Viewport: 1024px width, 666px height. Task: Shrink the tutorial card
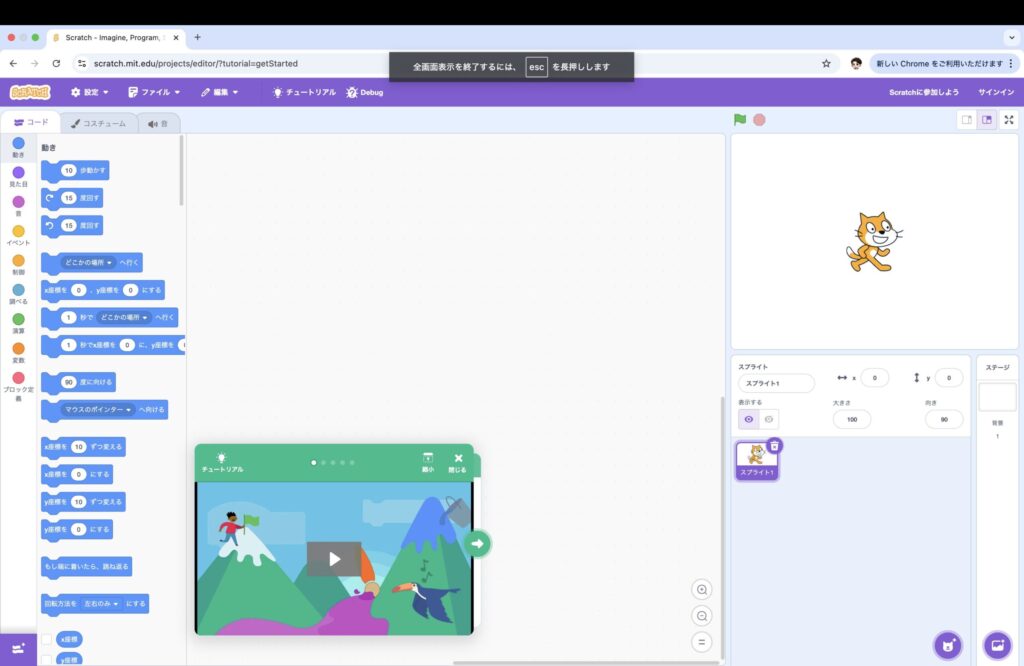point(428,462)
